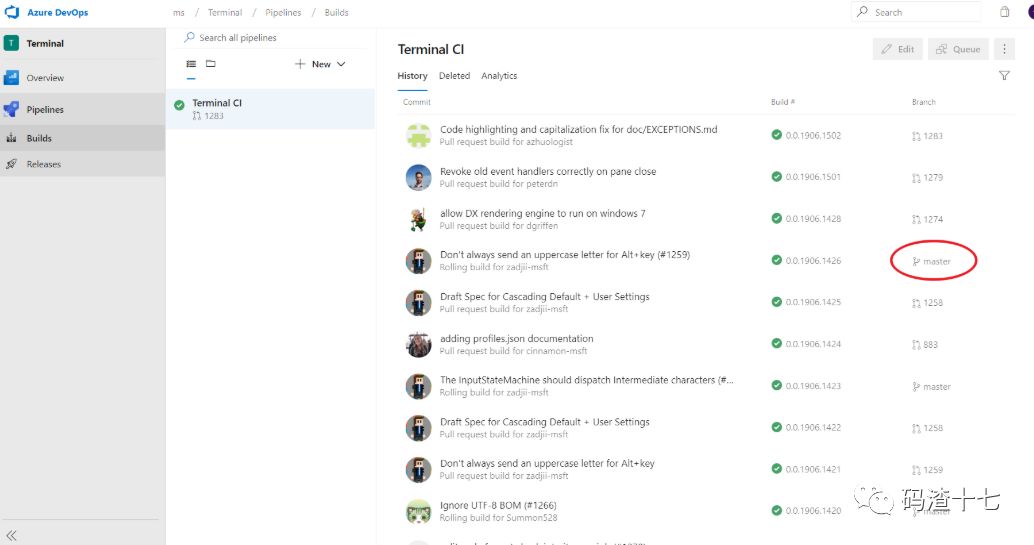1034x545 pixels.
Task: Open commit 'allow DX rendering engine to run on windows 7'
Action: tap(543, 213)
